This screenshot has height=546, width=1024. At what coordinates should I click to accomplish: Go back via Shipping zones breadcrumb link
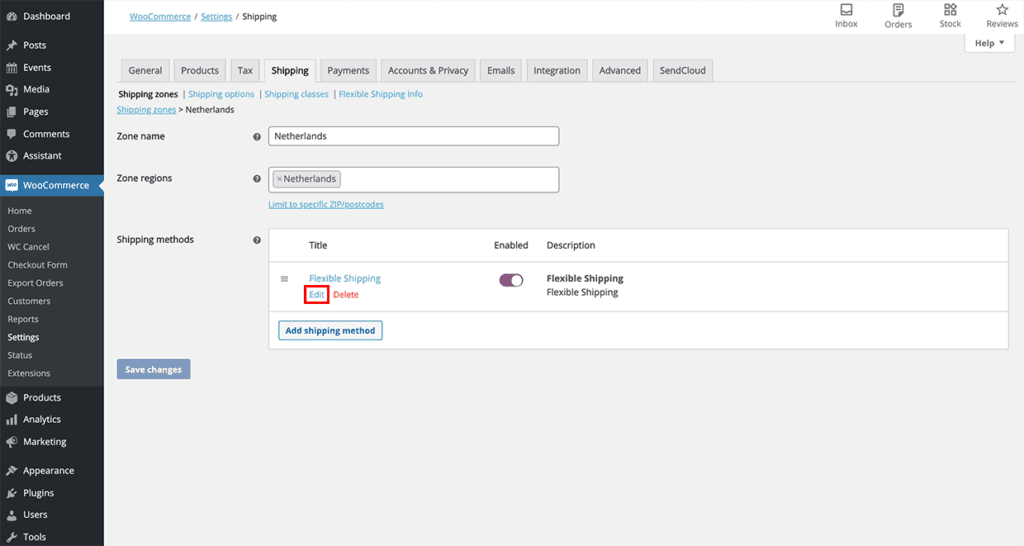pos(146,110)
